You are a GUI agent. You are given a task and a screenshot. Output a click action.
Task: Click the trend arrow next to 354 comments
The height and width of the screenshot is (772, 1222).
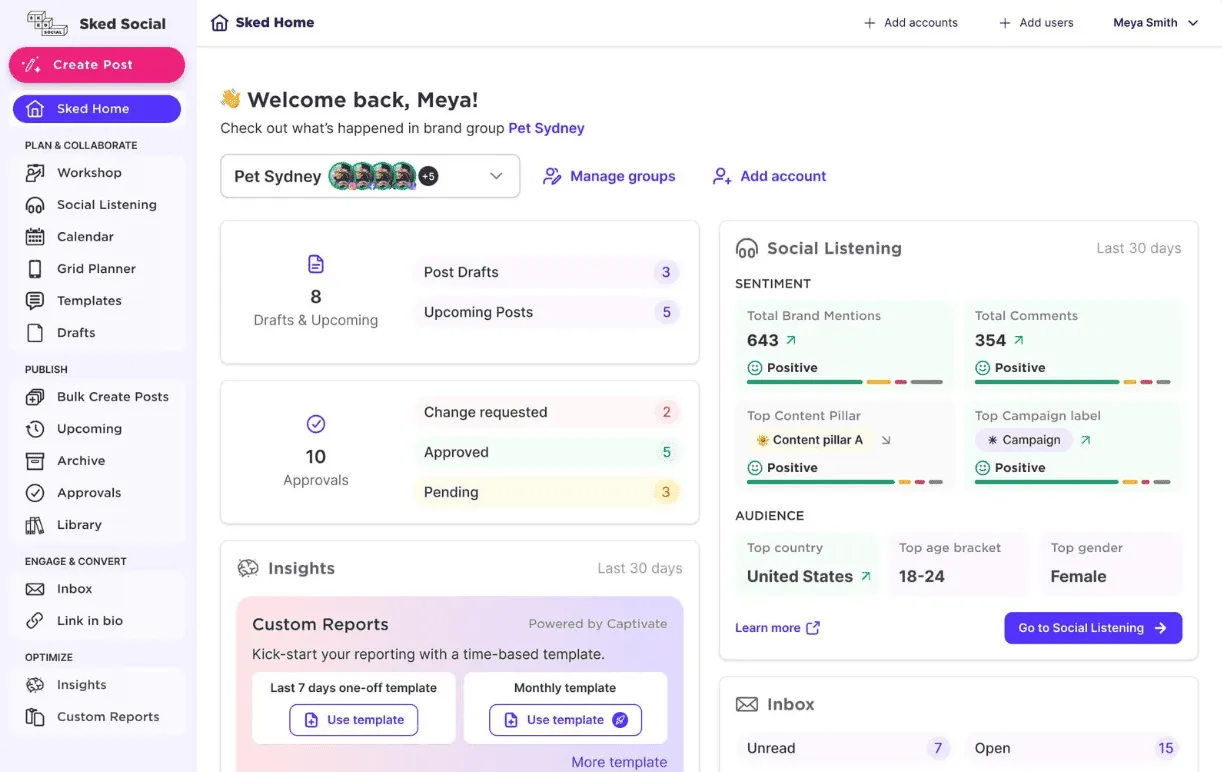[x=1019, y=340]
